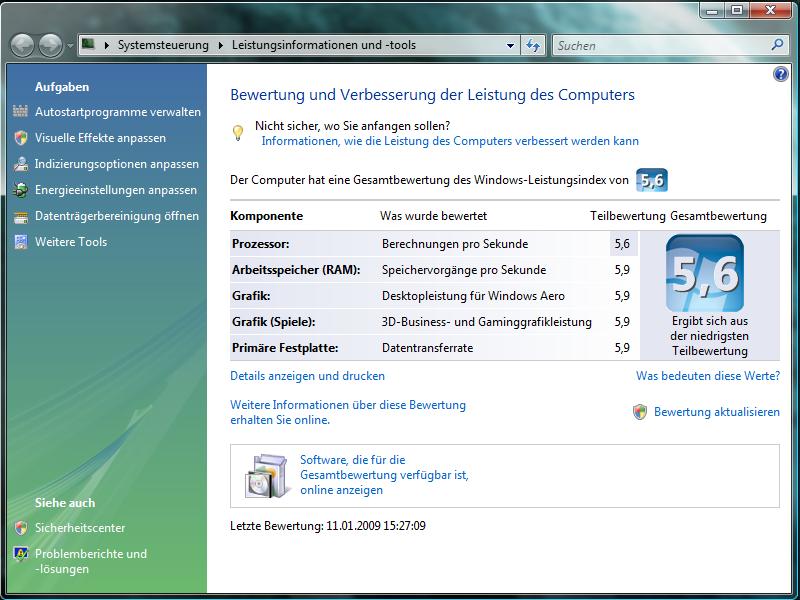Click the Komponente column header
Viewport: 800px width, 600px height.
[x=267, y=216]
